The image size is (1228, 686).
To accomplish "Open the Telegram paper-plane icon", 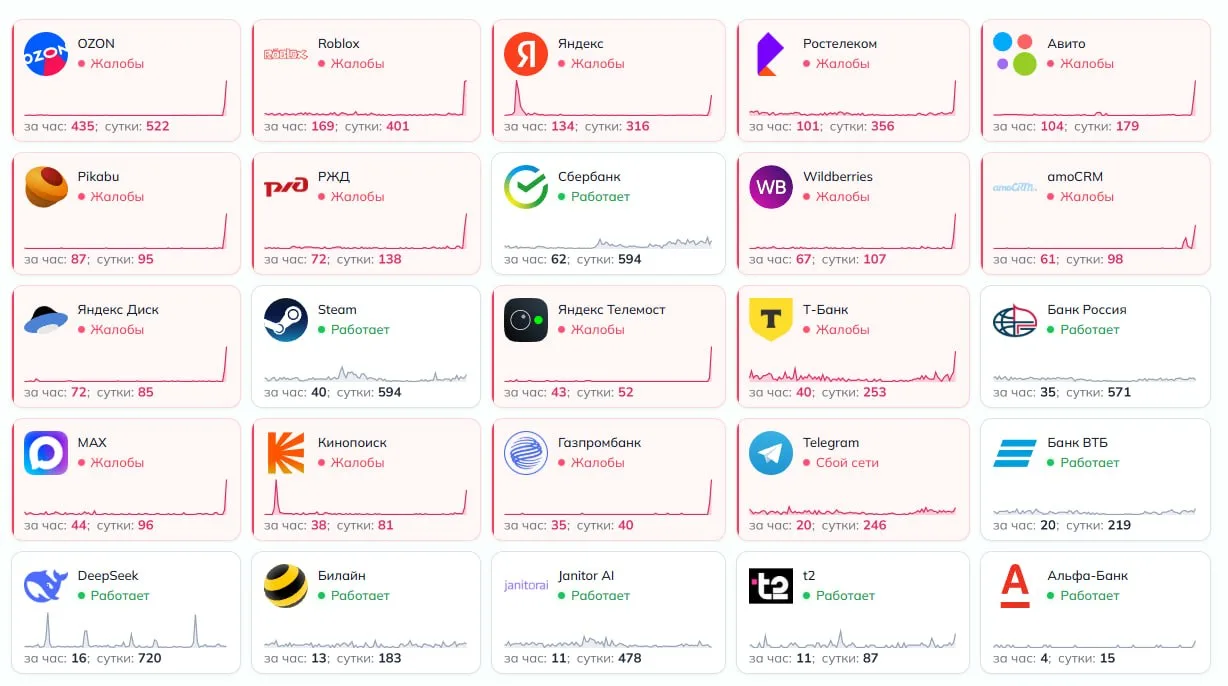I will [771, 453].
